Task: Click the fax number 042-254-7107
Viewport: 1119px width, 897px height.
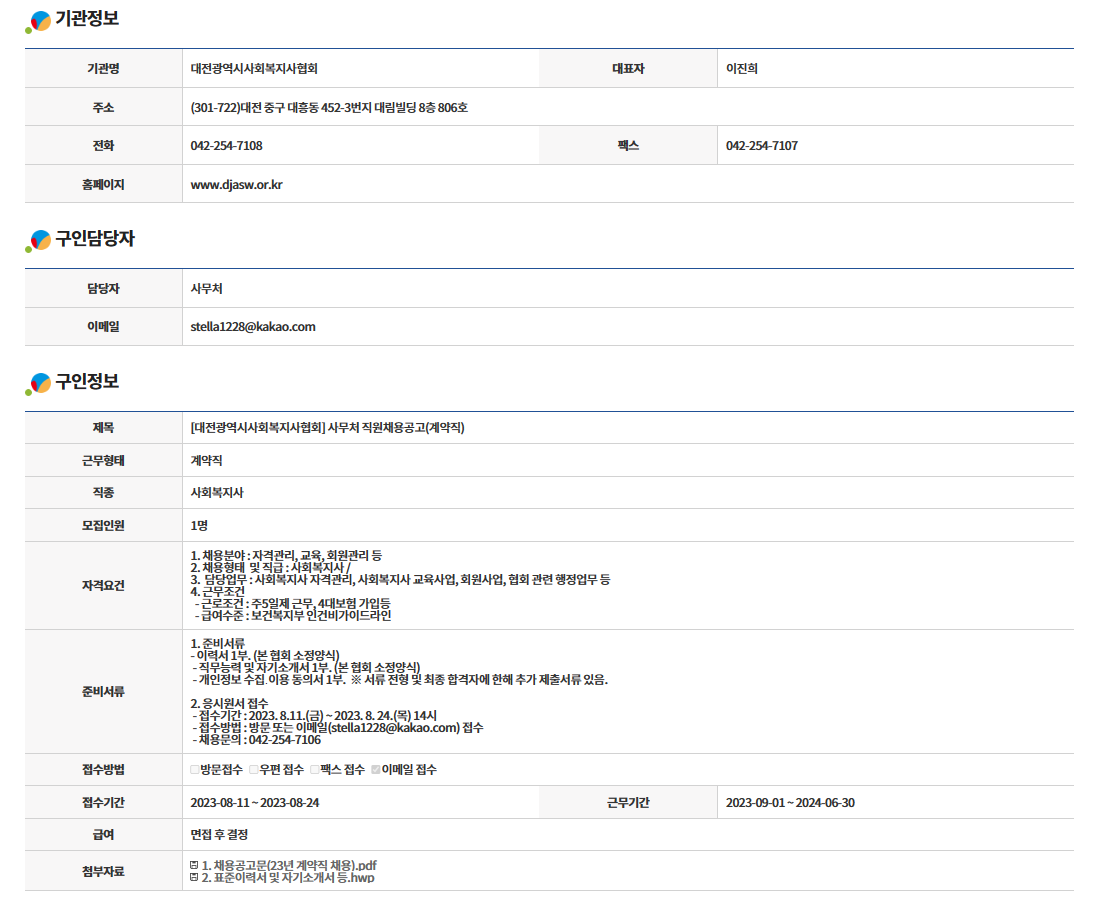Action: pos(761,146)
